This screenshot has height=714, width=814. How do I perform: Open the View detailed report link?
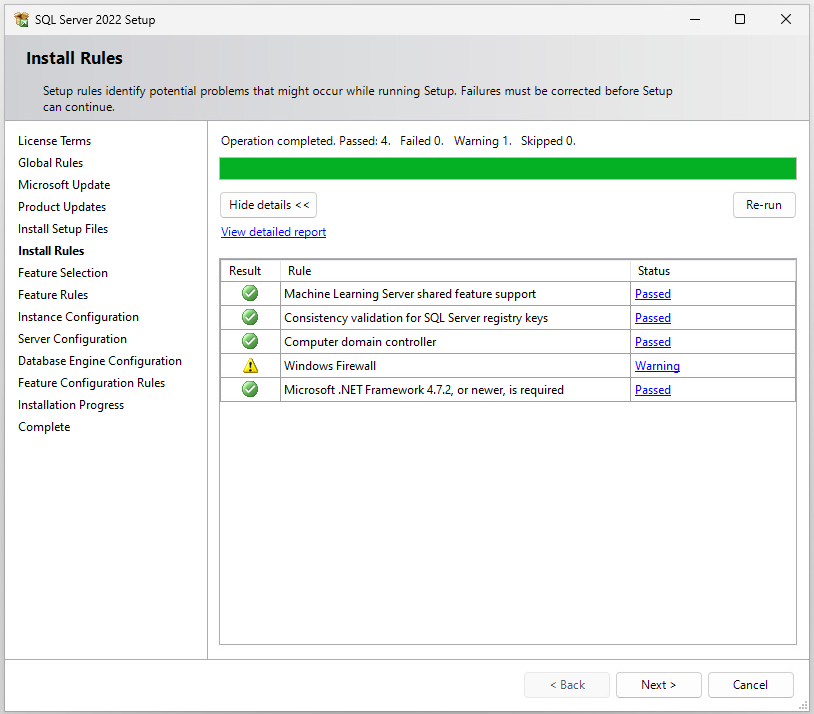273,232
